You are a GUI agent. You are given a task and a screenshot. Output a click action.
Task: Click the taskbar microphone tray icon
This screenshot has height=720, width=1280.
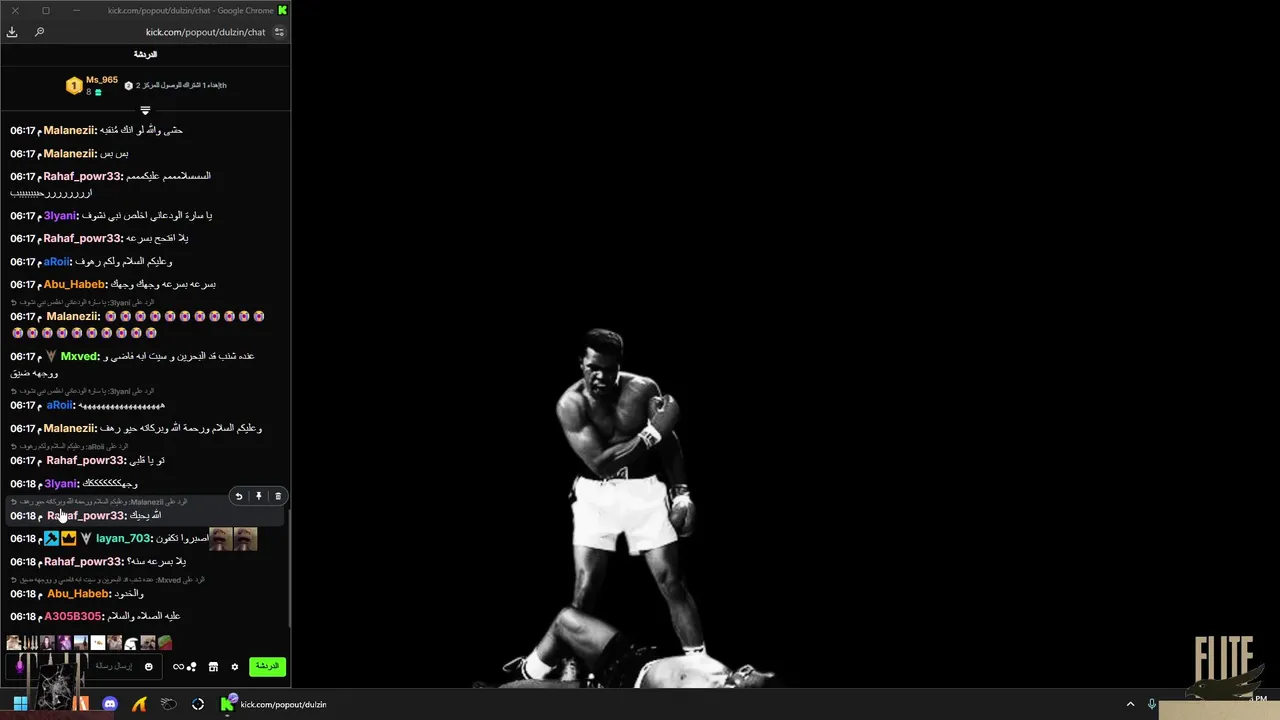tap(1152, 704)
